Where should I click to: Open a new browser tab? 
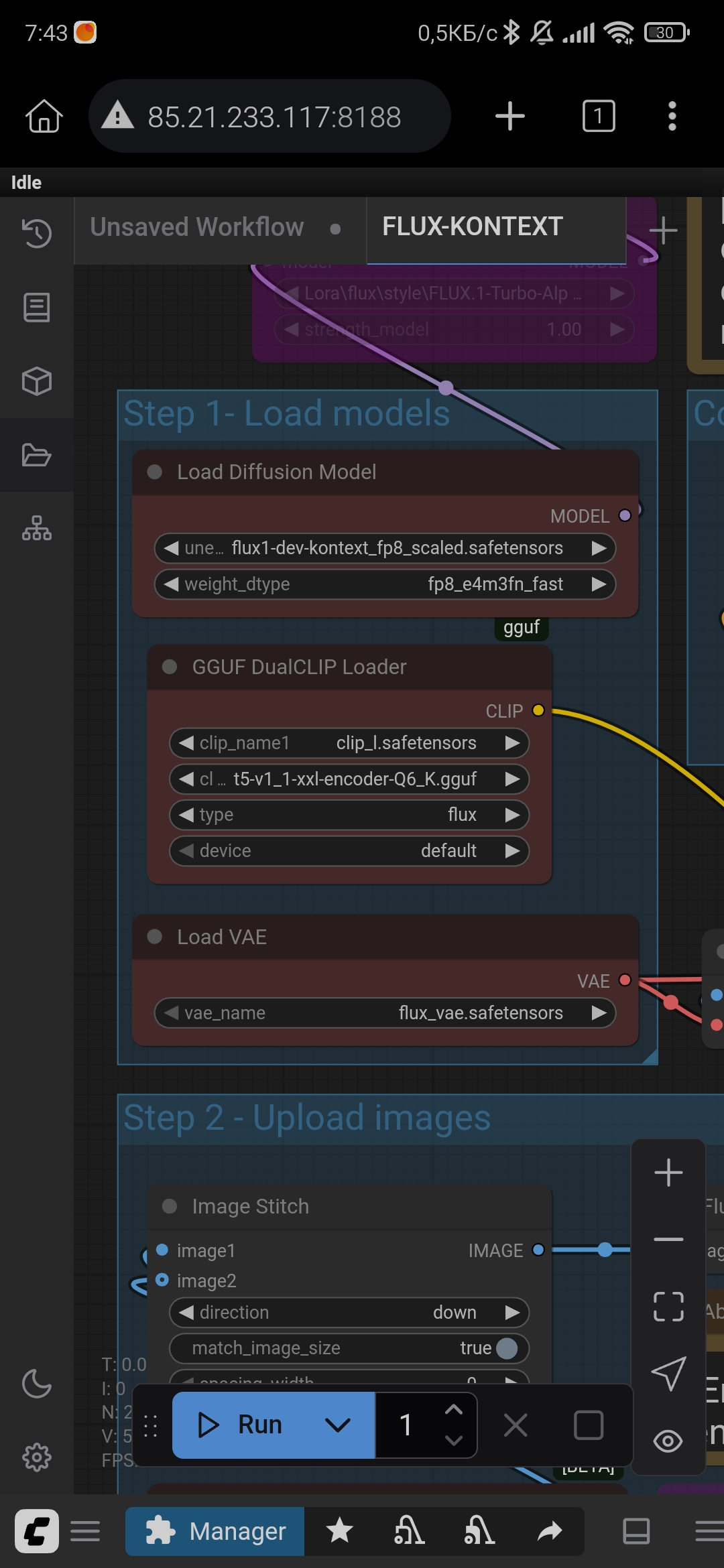tap(510, 116)
